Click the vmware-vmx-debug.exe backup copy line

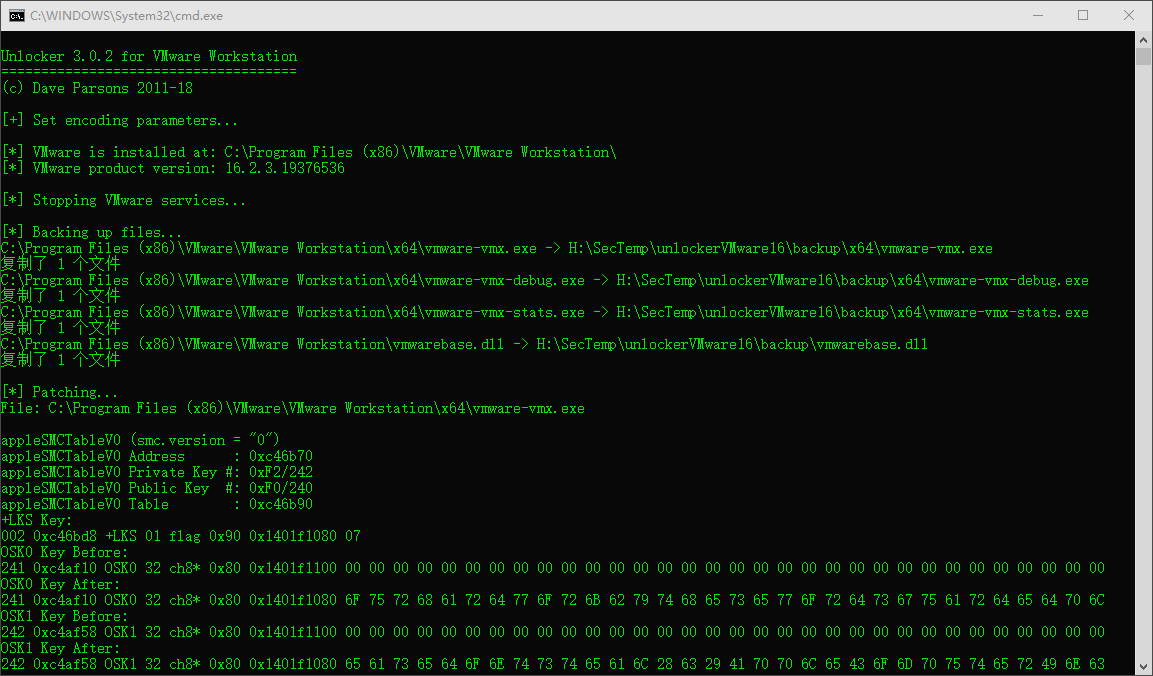click(x=545, y=280)
